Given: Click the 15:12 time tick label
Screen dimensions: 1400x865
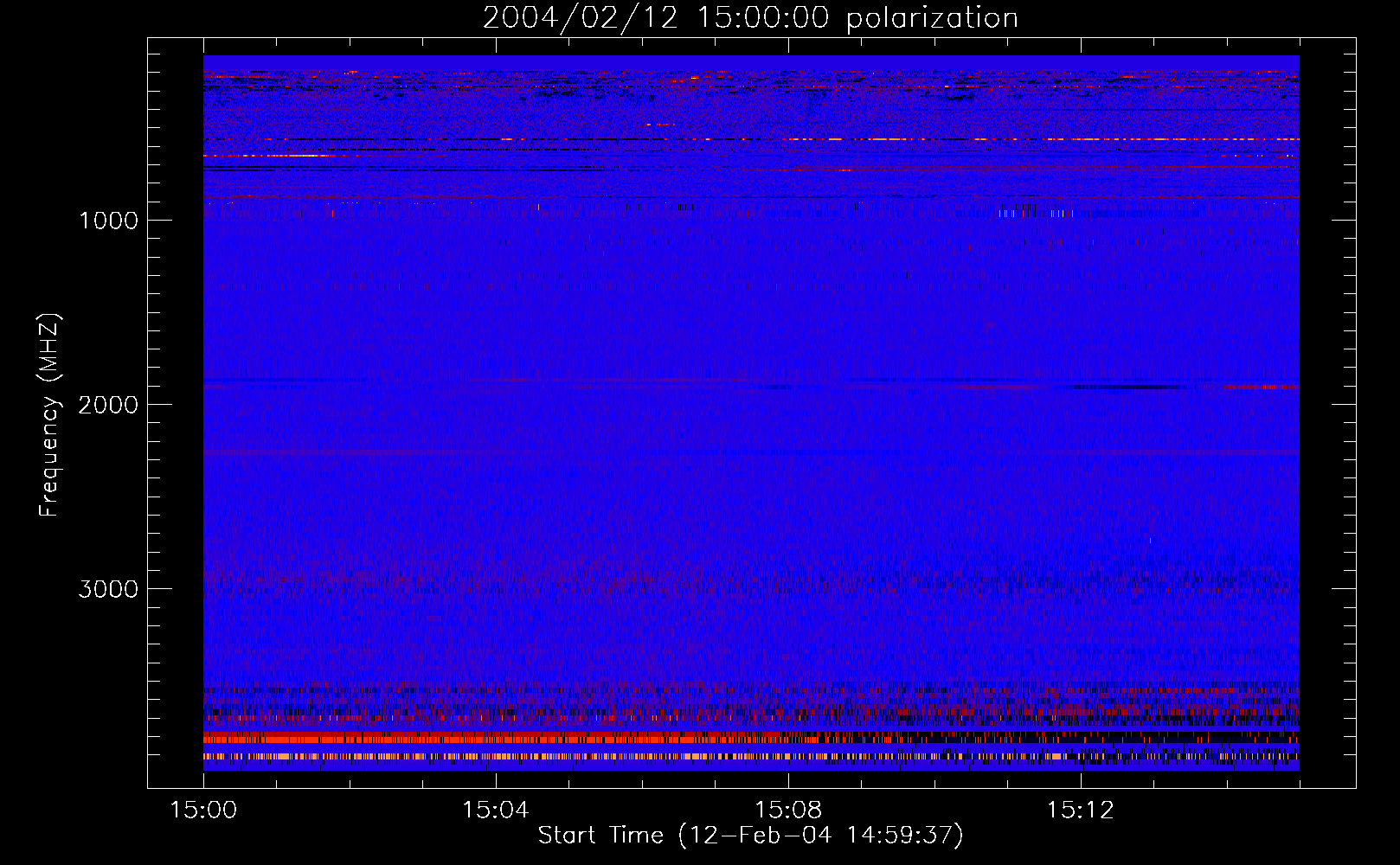Looking at the screenshot, I should (x=1081, y=811).
